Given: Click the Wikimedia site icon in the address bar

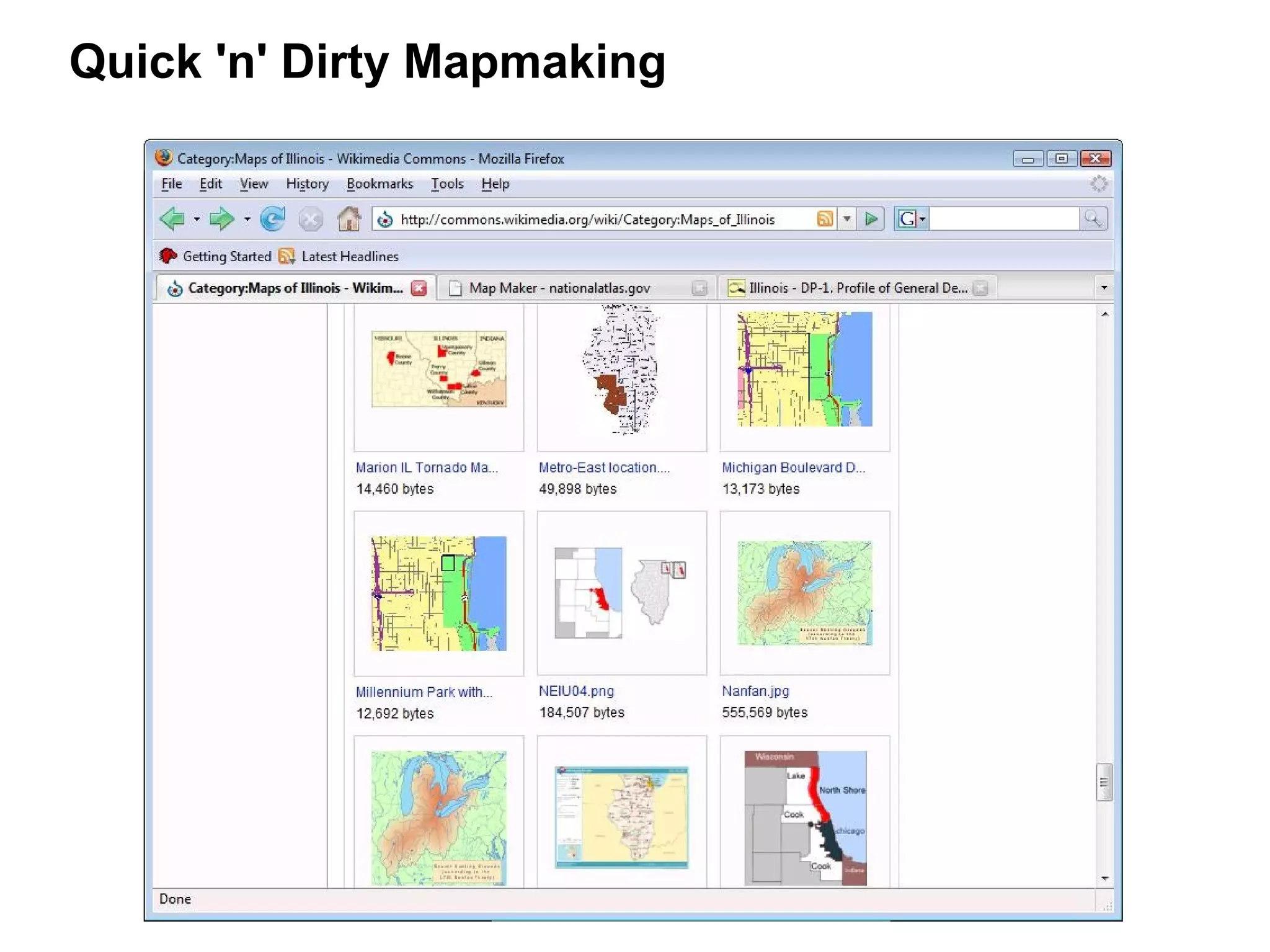Looking at the screenshot, I should [x=385, y=220].
